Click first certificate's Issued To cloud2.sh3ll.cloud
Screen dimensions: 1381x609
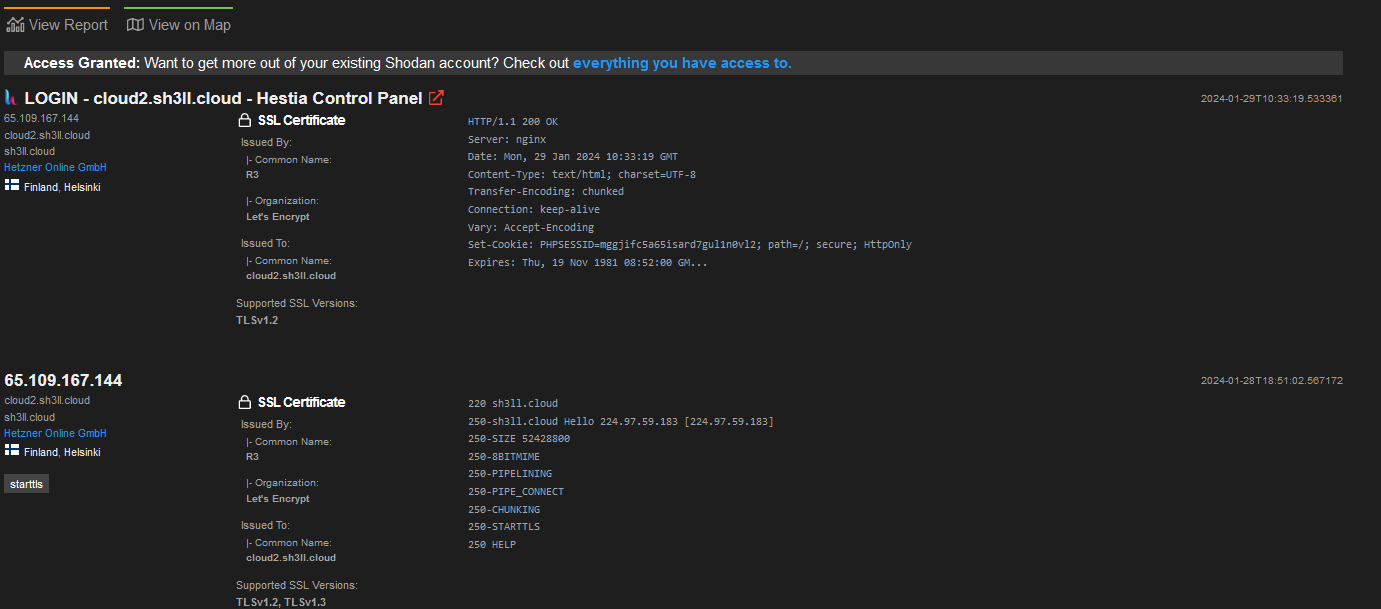point(291,275)
